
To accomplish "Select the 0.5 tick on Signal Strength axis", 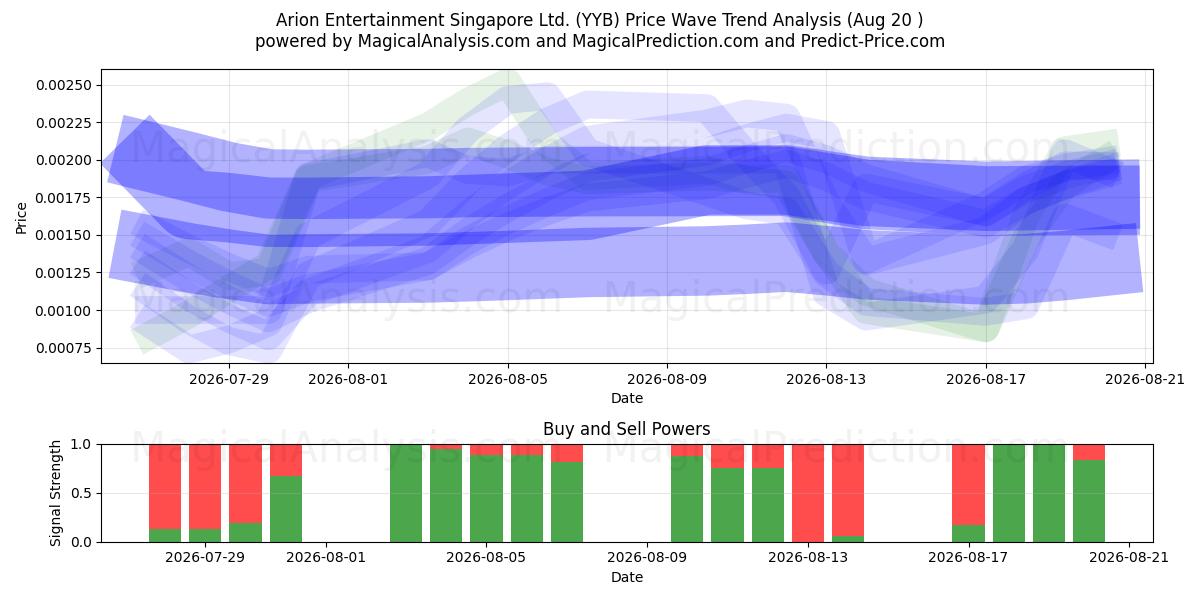I will pyautogui.click(x=83, y=493).
